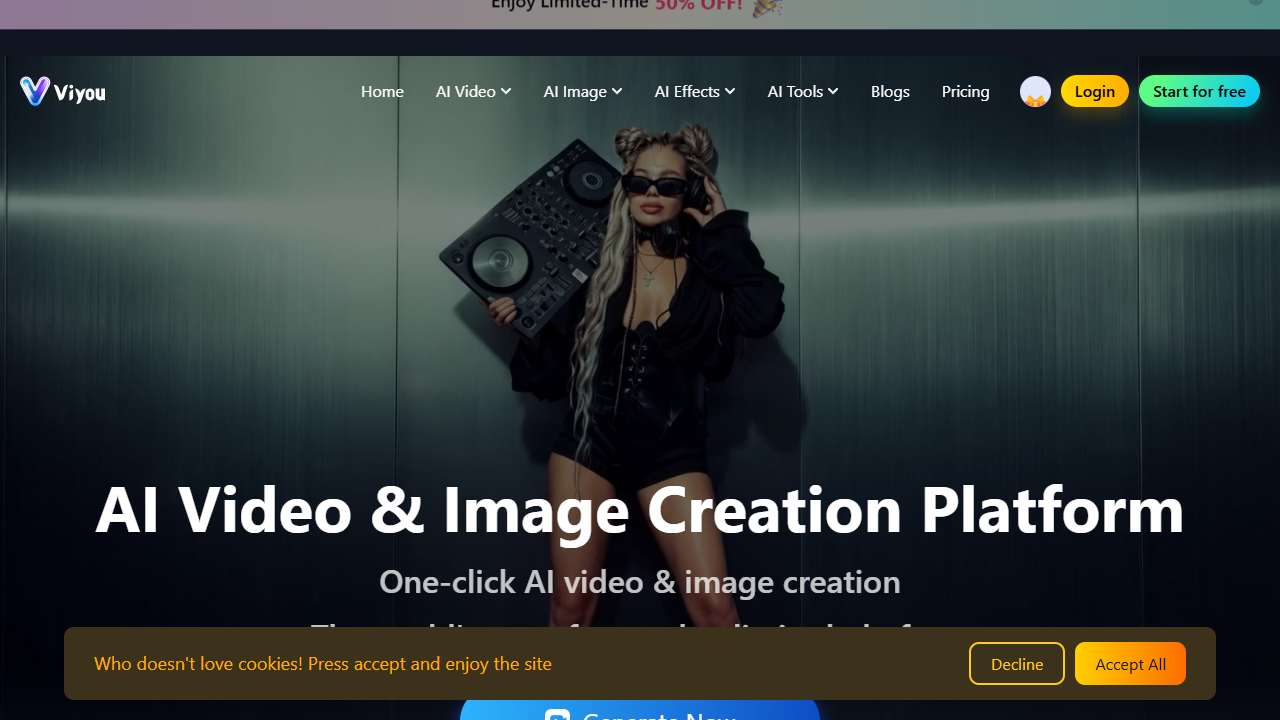Expand the AI Image dropdown chevron
The height and width of the screenshot is (720, 1280).
click(617, 91)
